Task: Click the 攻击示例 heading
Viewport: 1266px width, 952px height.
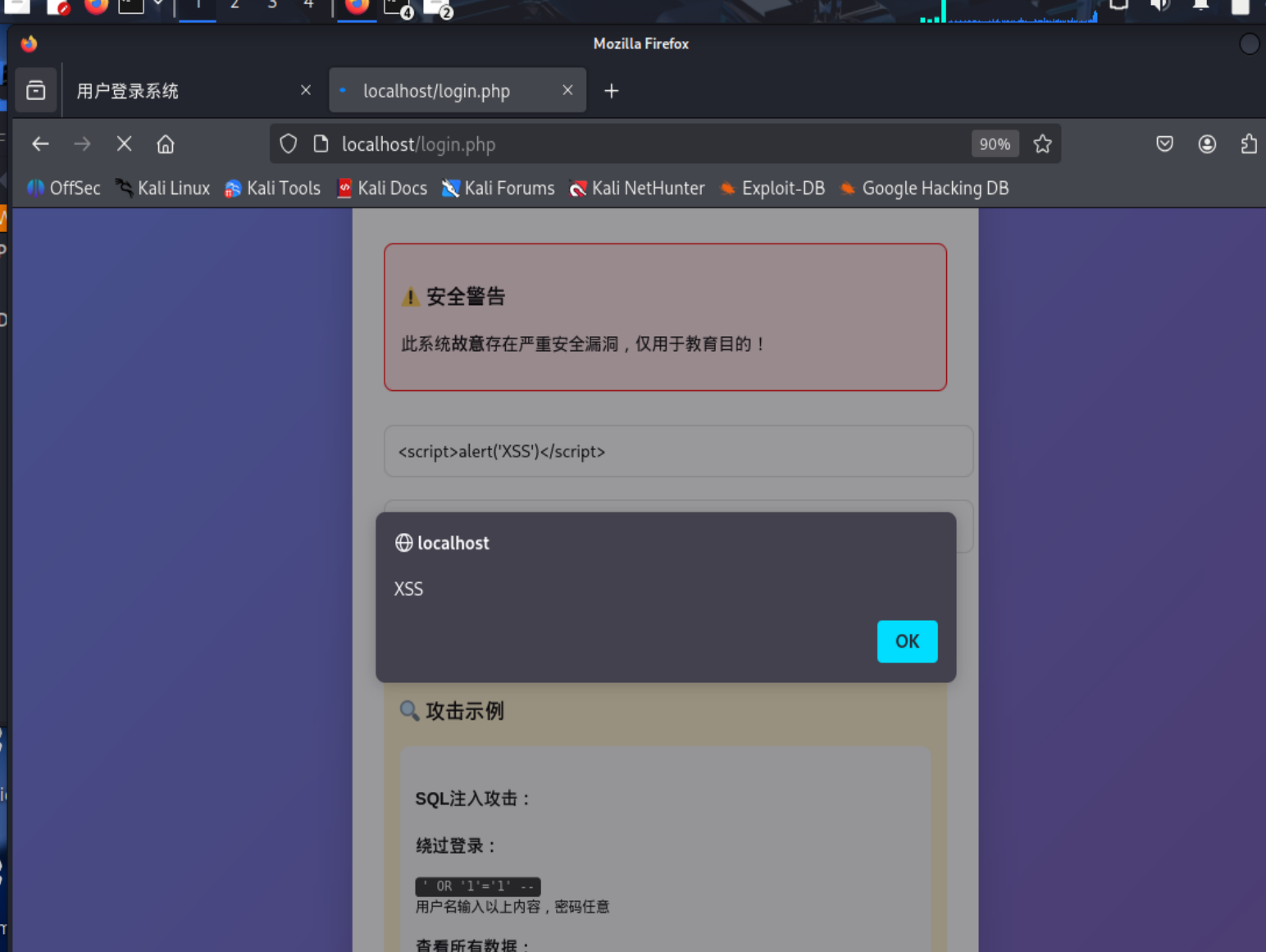Action: click(452, 711)
